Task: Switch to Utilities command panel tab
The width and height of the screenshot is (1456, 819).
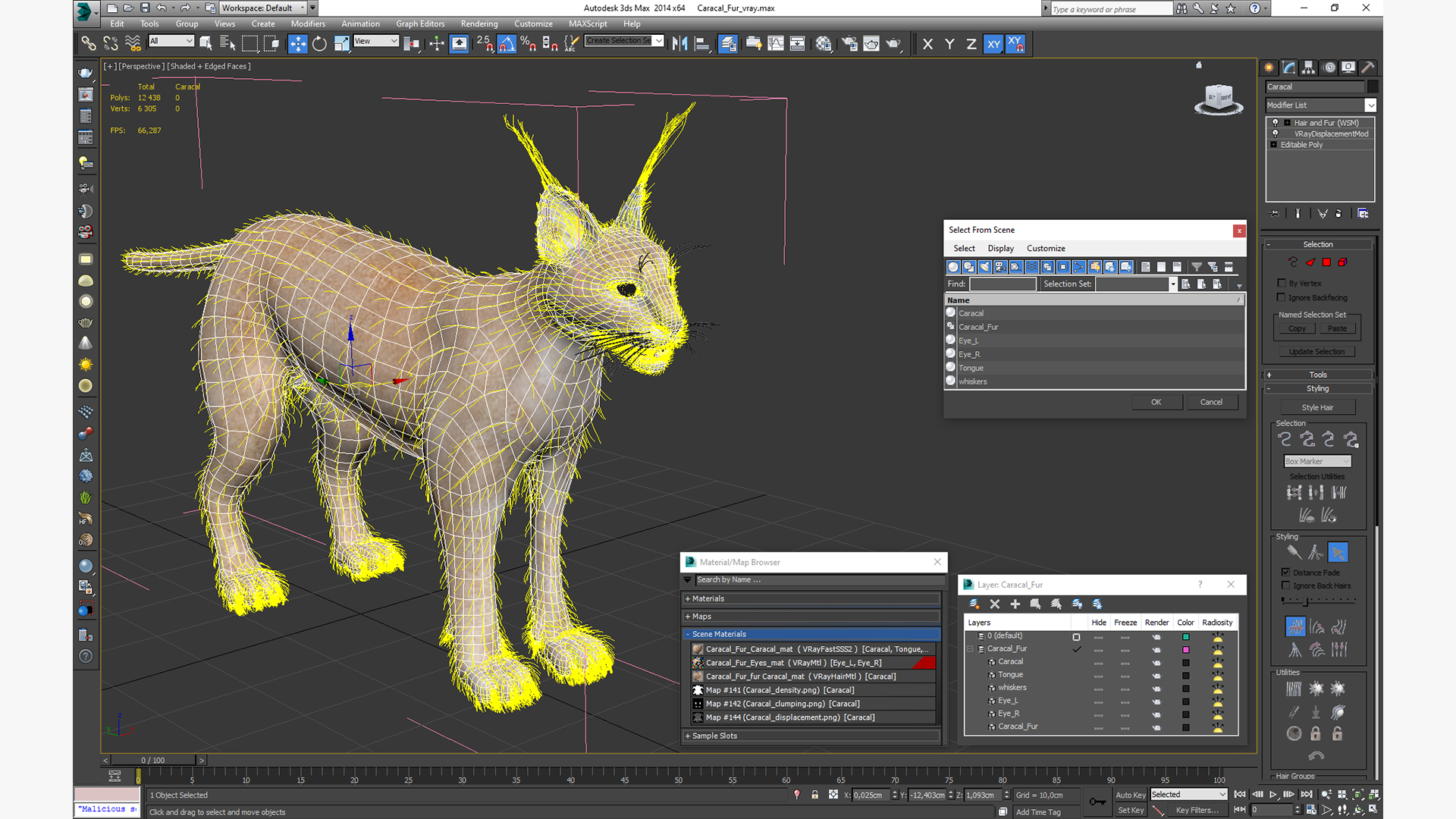Action: click(1367, 67)
